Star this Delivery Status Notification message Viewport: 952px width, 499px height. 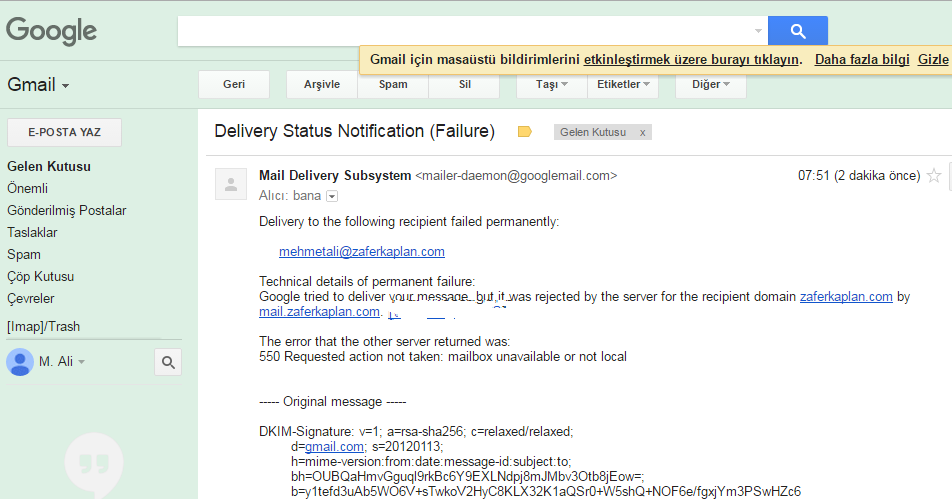coord(934,176)
